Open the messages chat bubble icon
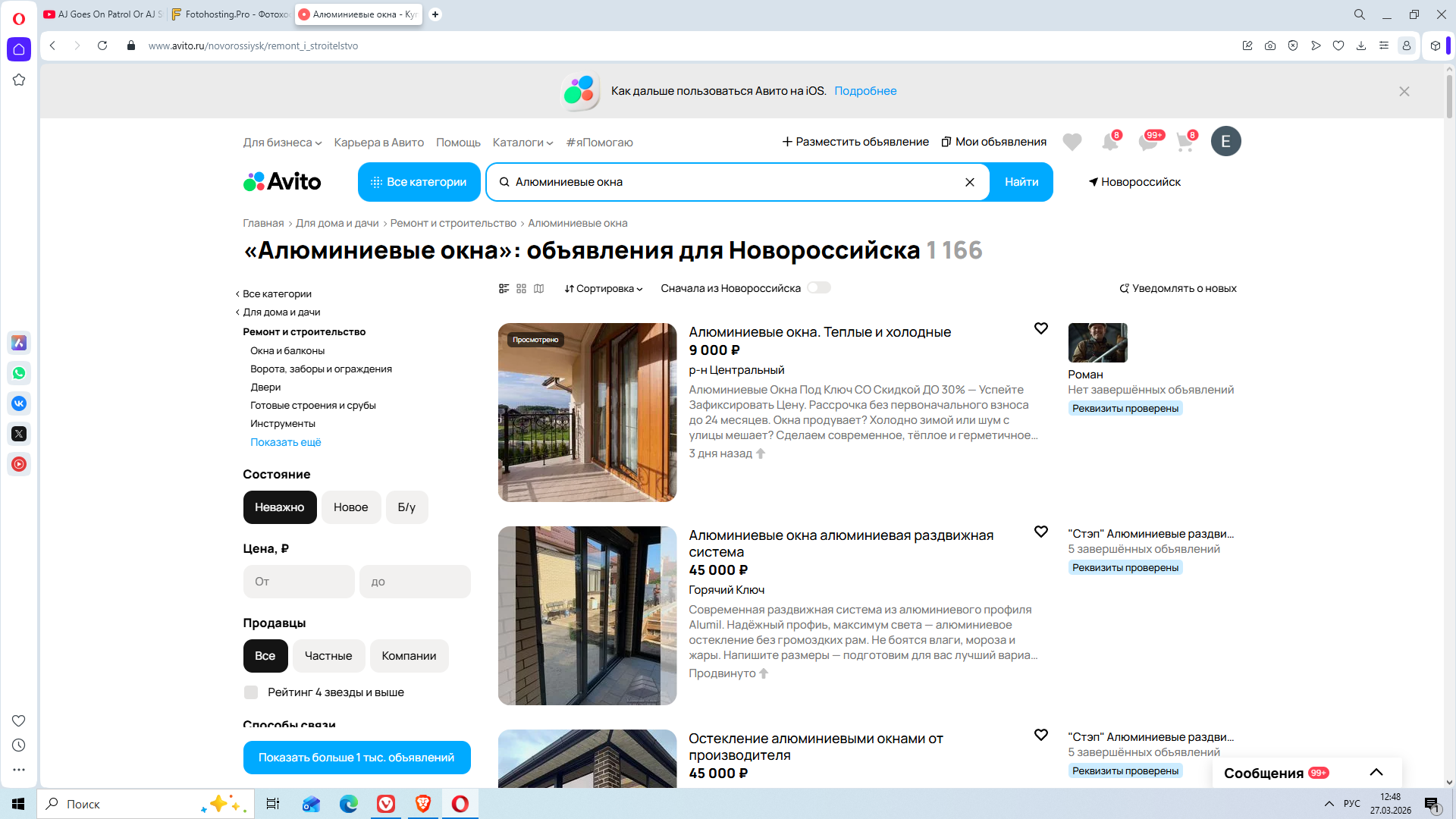The width and height of the screenshot is (1456, 819). (x=1147, y=142)
